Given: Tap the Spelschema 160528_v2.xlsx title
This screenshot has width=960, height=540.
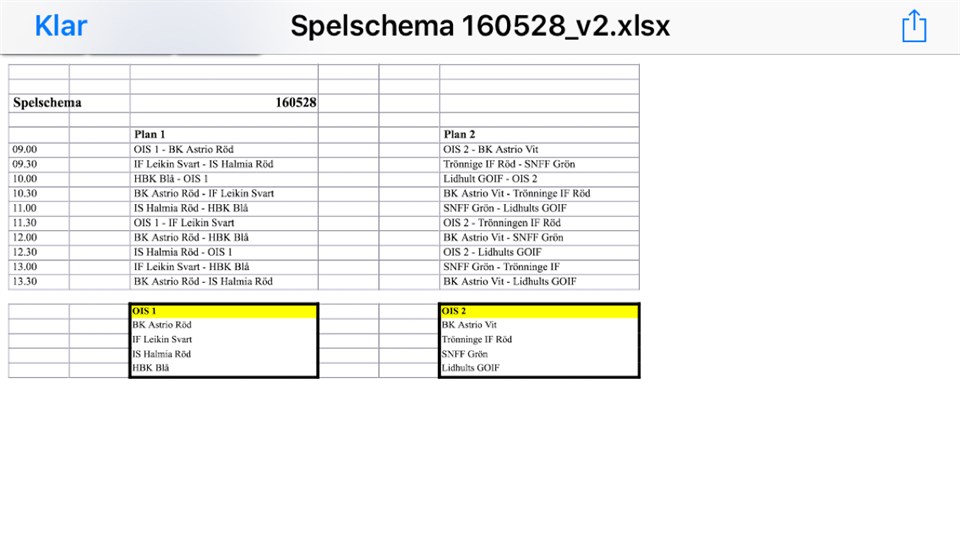Looking at the screenshot, I should [480, 27].
